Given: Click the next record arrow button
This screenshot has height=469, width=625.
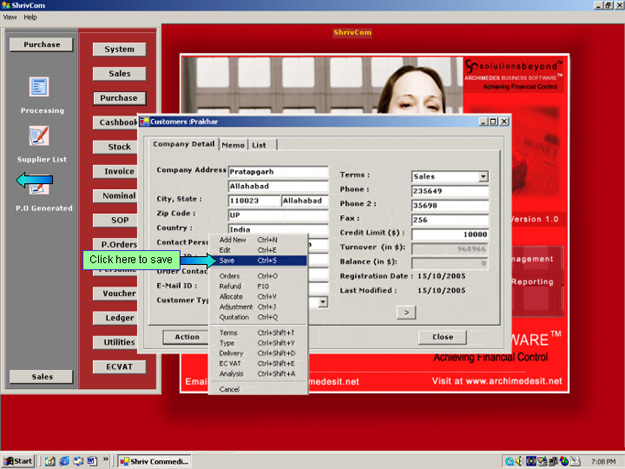Looking at the screenshot, I should coord(406,312).
